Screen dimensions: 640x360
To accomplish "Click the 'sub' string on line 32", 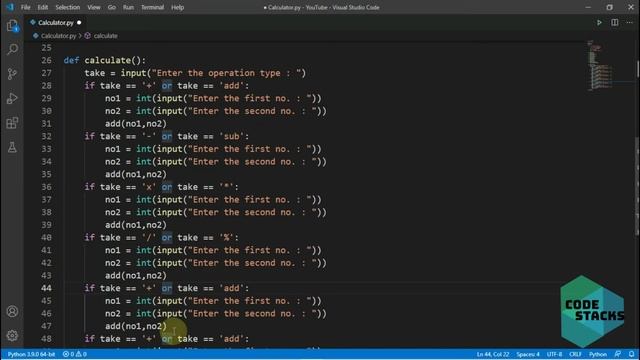I will pyautogui.click(x=231, y=136).
